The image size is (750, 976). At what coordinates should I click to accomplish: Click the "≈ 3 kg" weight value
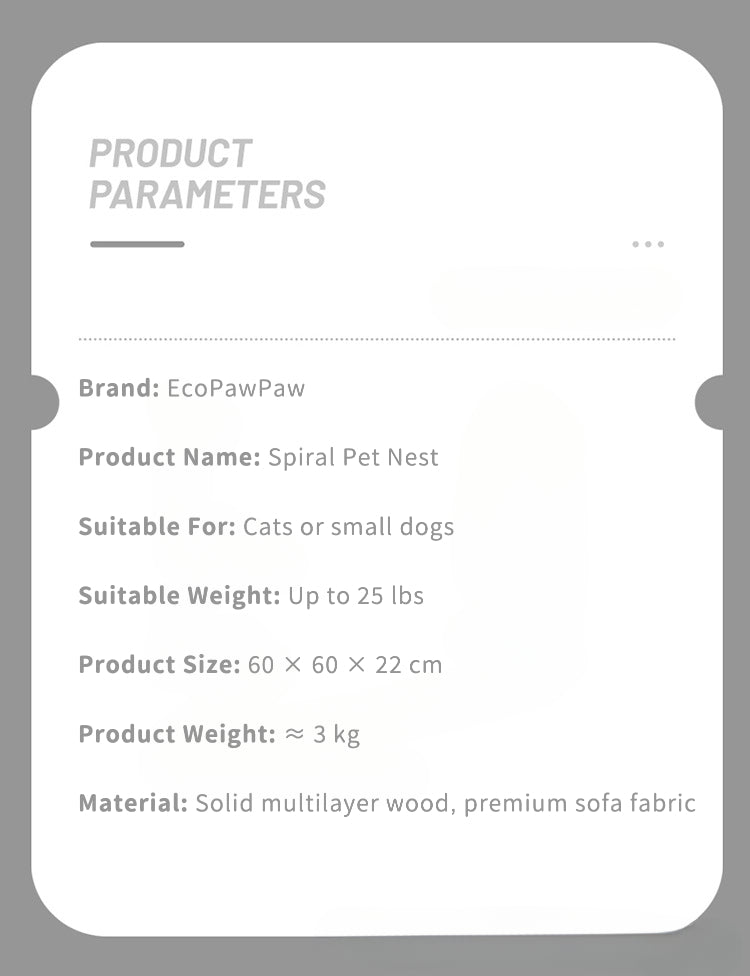click(322, 734)
